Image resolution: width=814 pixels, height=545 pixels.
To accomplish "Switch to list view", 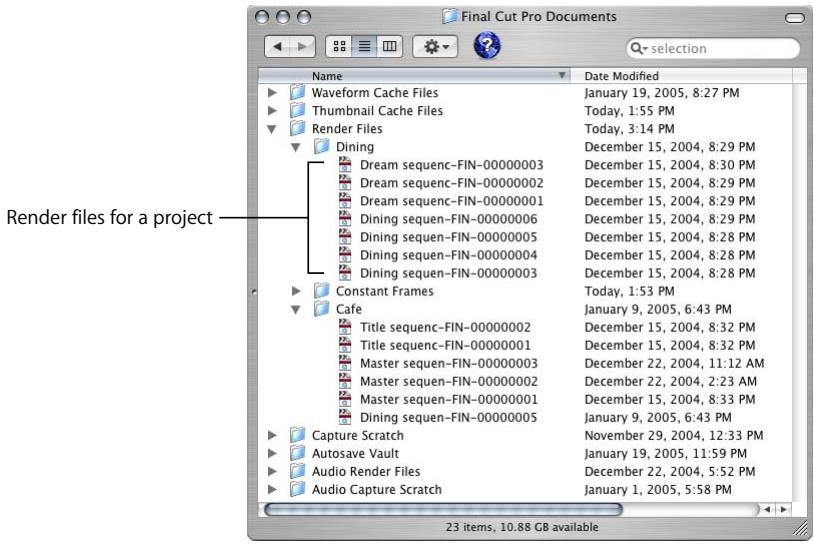I will click(x=364, y=47).
